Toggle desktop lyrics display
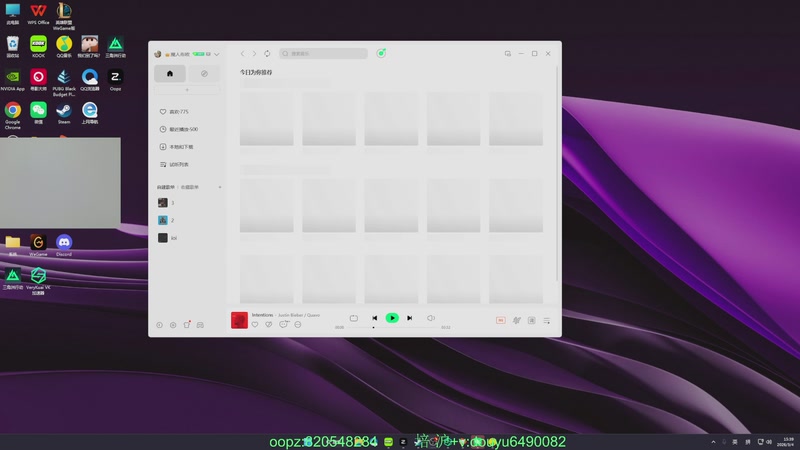Image resolution: width=800 pixels, height=450 pixels. [x=532, y=320]
